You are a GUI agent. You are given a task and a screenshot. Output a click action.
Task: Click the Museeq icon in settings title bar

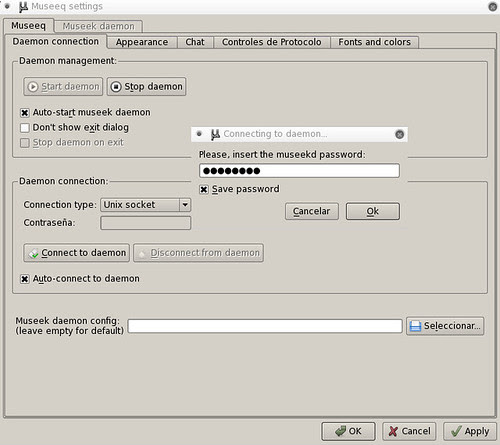(x=23, y=7)
